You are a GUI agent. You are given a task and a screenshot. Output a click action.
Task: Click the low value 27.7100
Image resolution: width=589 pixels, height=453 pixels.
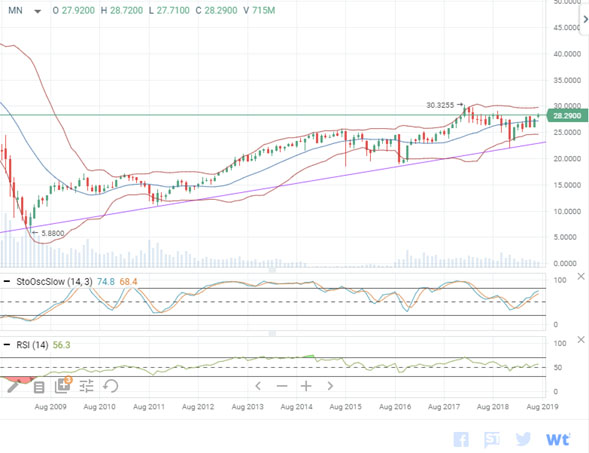[x=173, y=11]
